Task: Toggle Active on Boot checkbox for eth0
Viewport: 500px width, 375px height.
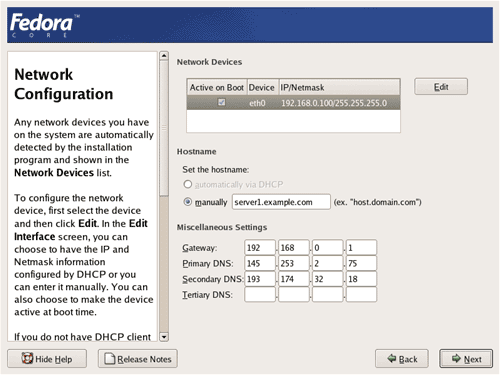Action: (221, 102)
